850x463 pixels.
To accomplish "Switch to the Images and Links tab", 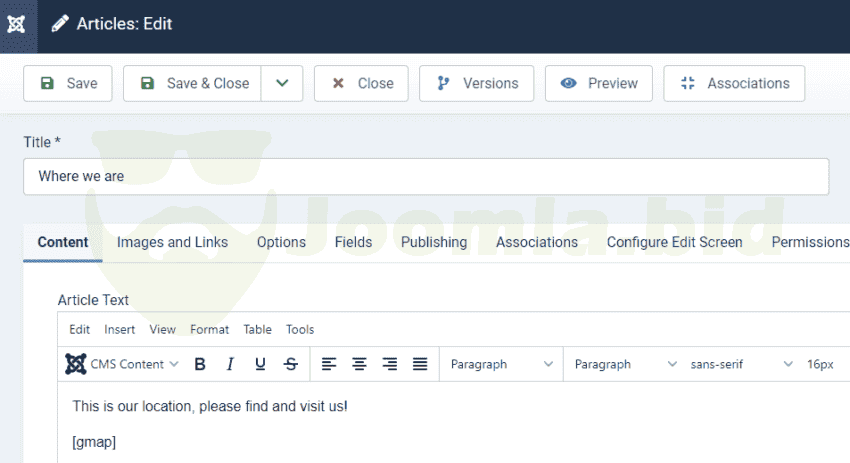I will coord(172,242).
